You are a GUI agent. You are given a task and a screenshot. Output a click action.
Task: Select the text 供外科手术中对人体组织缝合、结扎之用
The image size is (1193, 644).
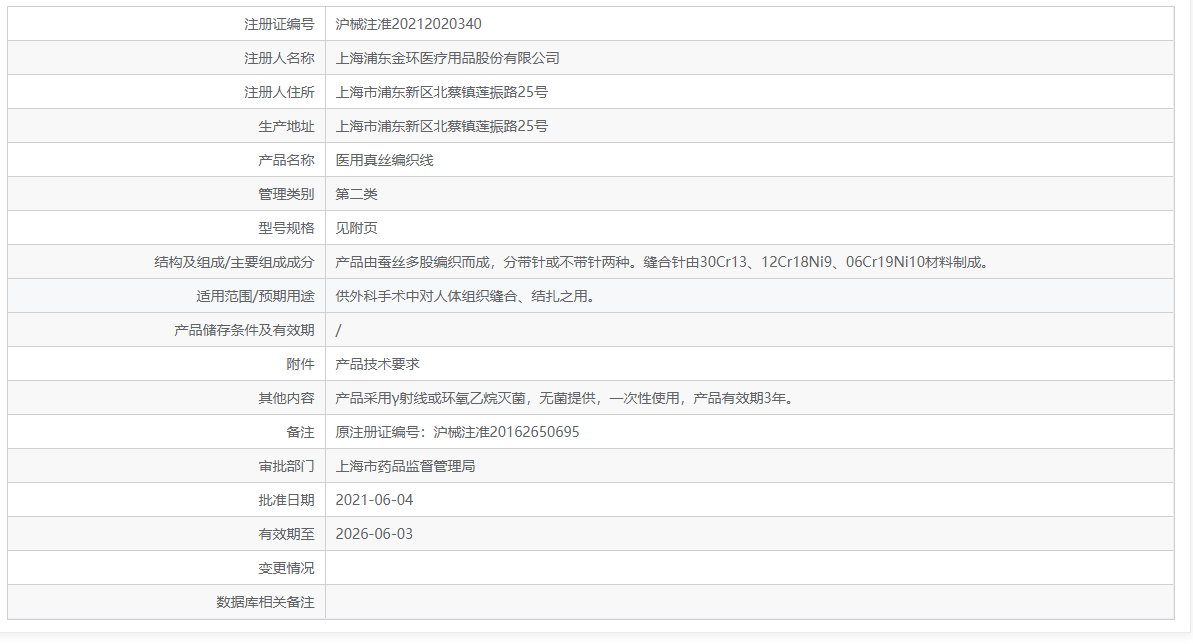pos(466,296)
